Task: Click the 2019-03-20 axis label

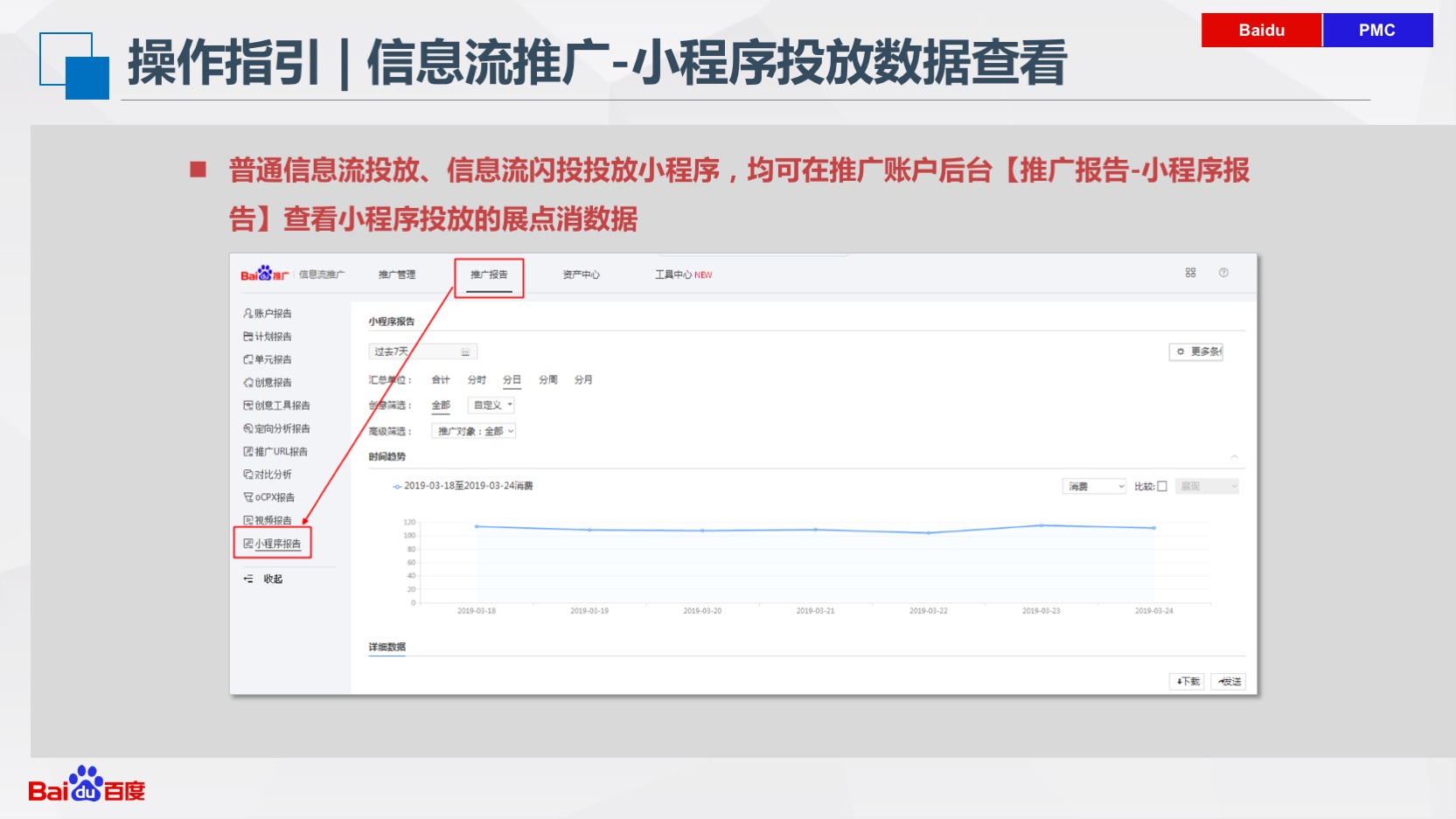Action: tap(702, 611)
